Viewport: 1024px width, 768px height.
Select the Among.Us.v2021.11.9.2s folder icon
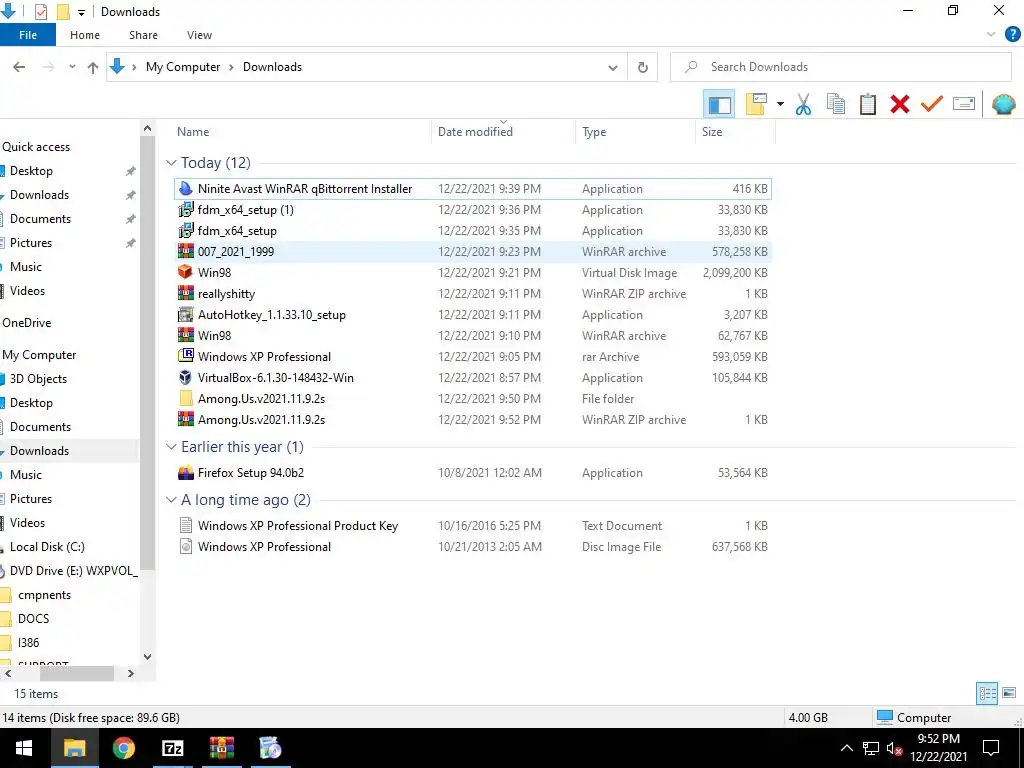point(185,398)
